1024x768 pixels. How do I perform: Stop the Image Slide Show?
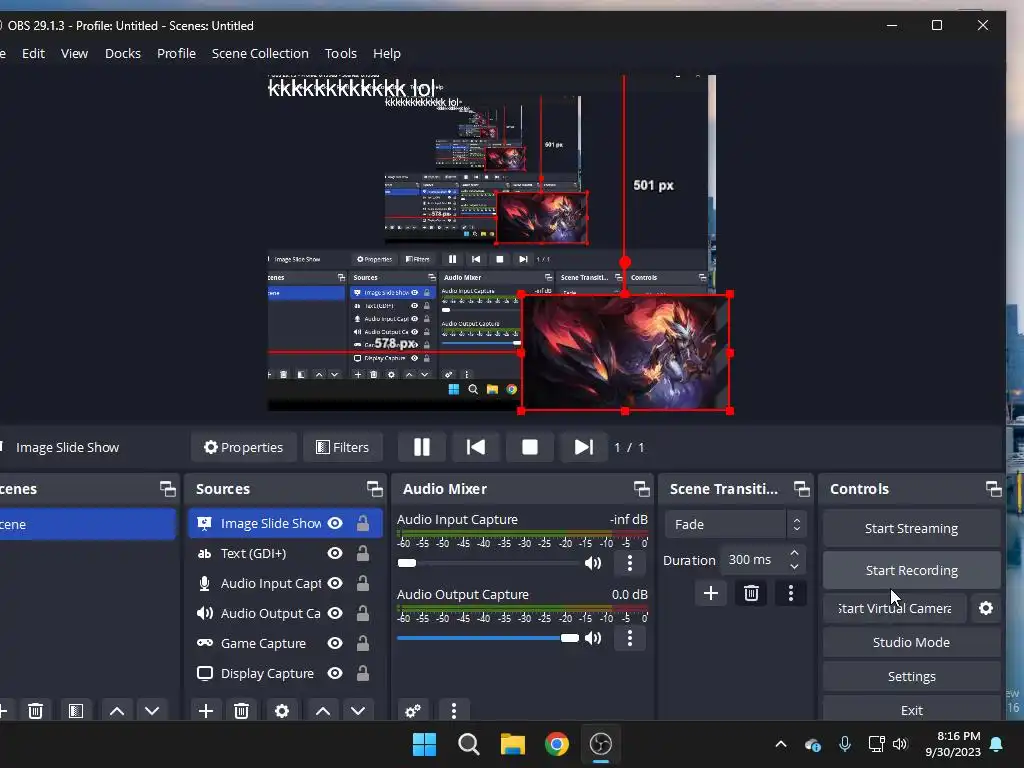(530, 447)
